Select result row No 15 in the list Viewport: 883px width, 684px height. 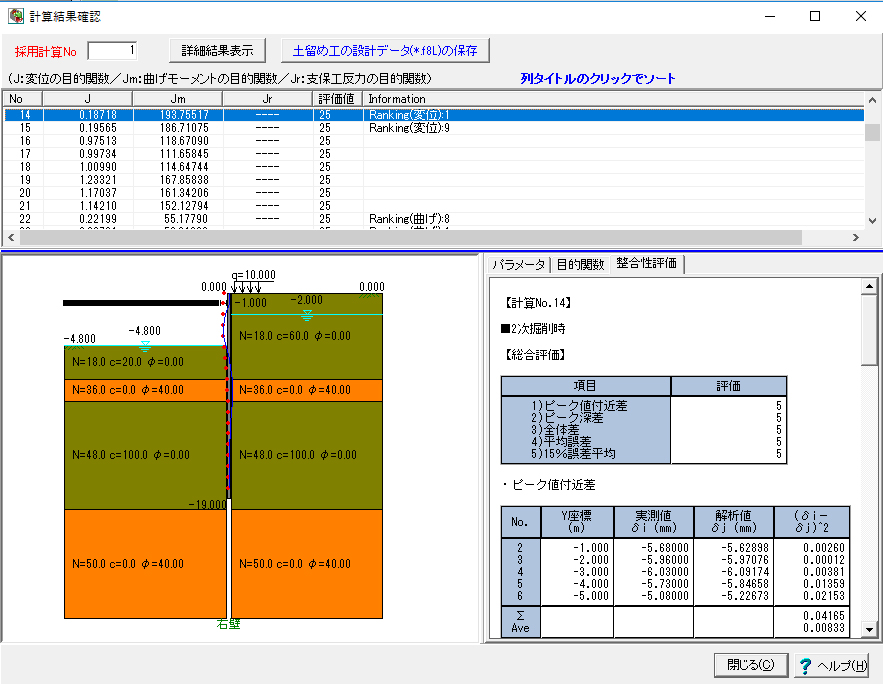click(x=26, y=128)
